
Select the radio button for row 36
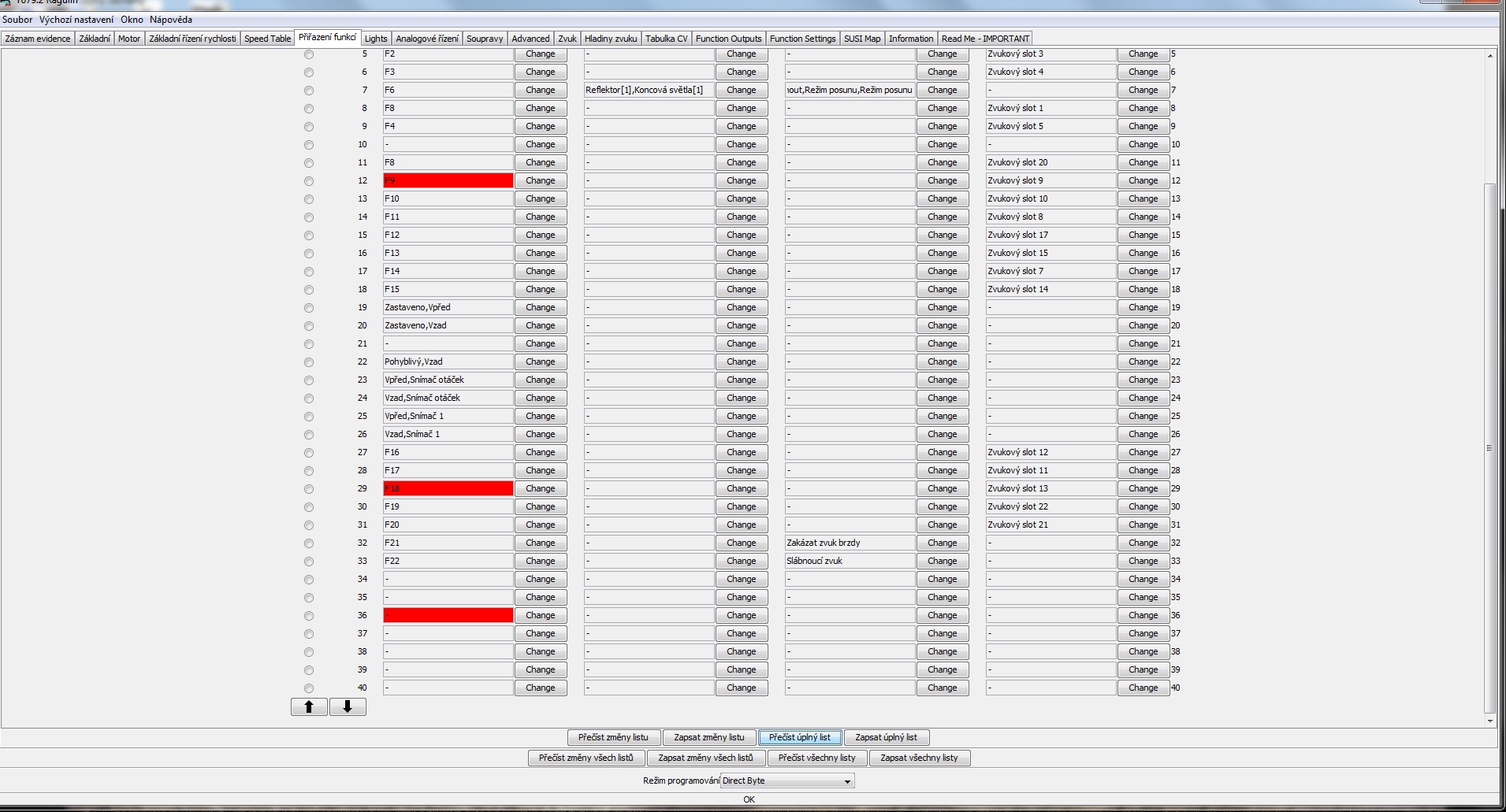(x=309, y=616)
